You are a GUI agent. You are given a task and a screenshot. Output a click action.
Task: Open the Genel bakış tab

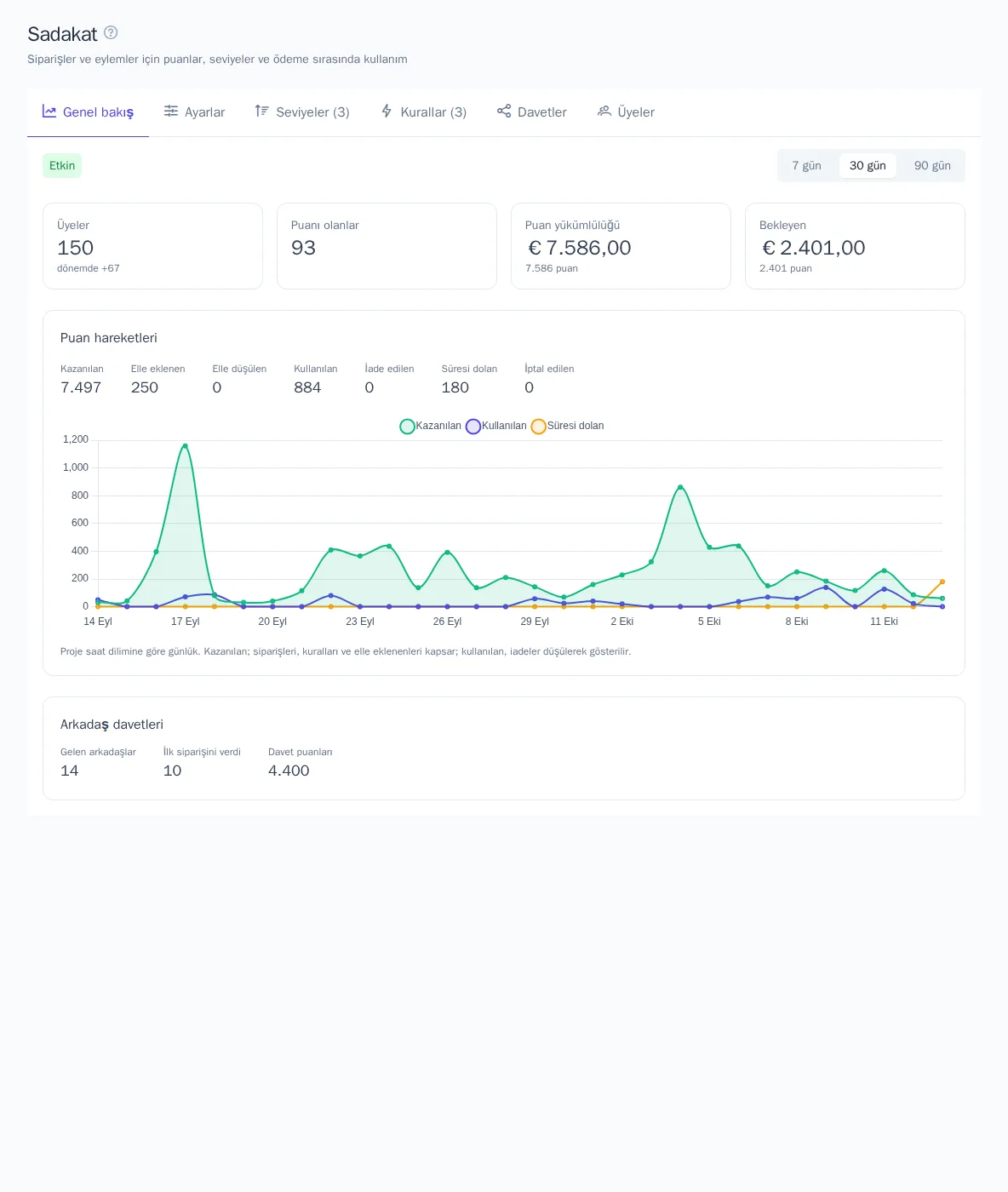tap(89, 112)
